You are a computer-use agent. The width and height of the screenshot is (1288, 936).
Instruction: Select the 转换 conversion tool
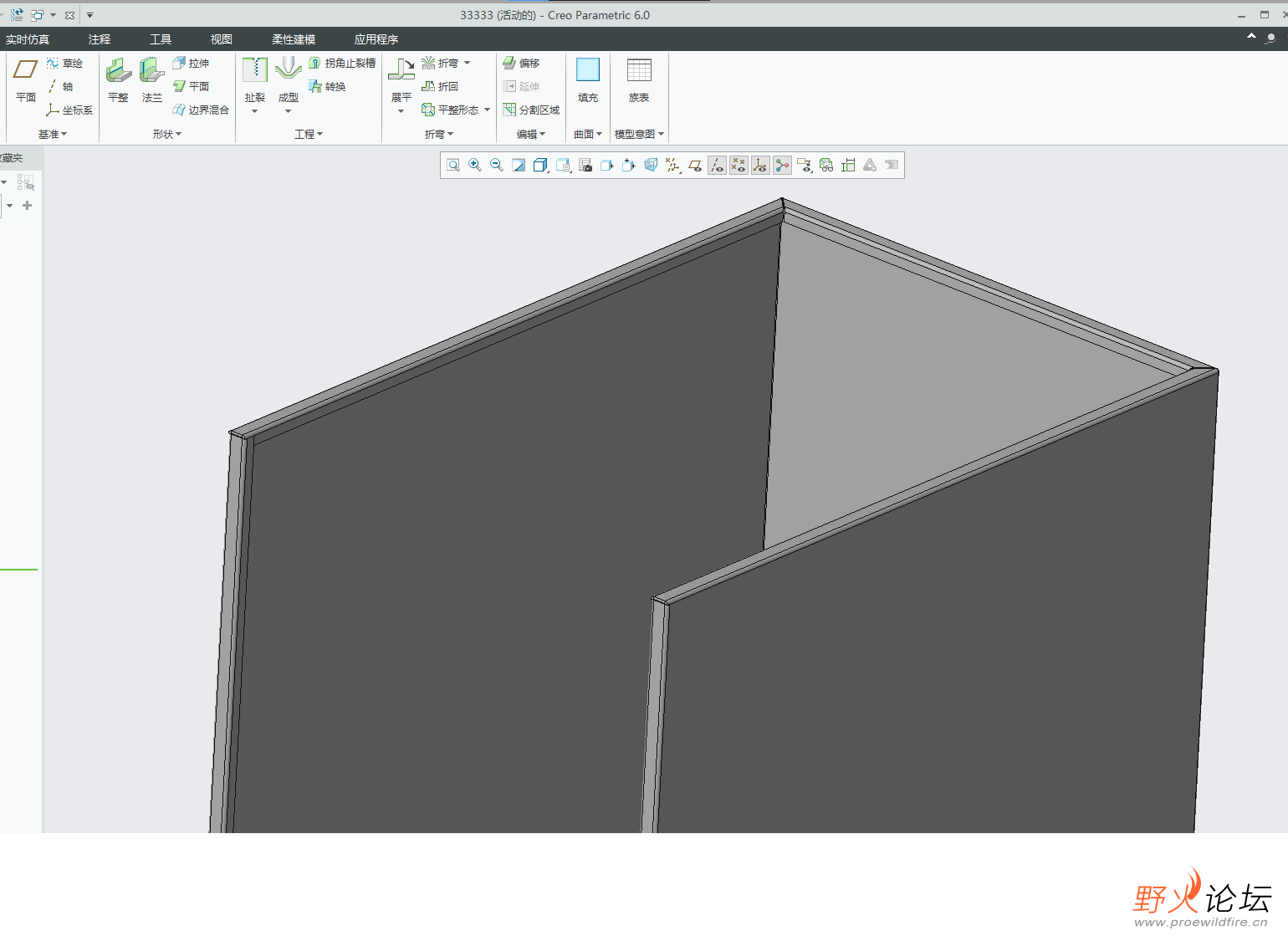click(x=327, y=86)
